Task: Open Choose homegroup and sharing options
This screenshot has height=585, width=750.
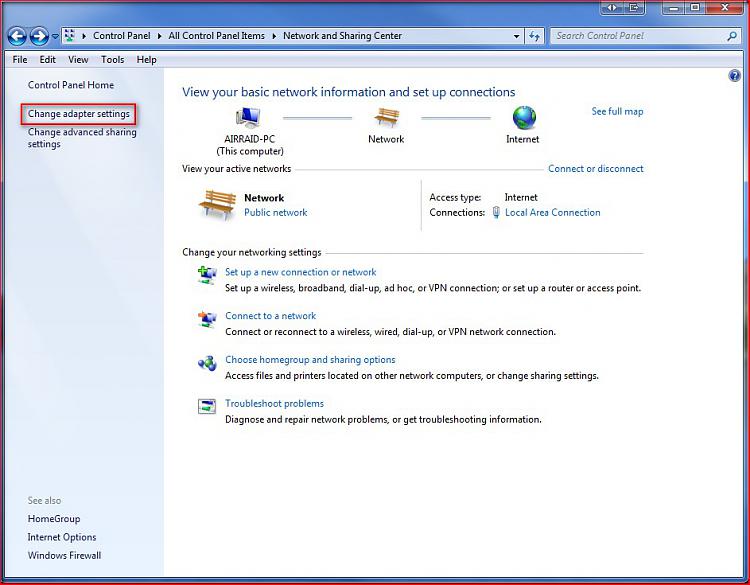Action: click(x=310, y=360)
